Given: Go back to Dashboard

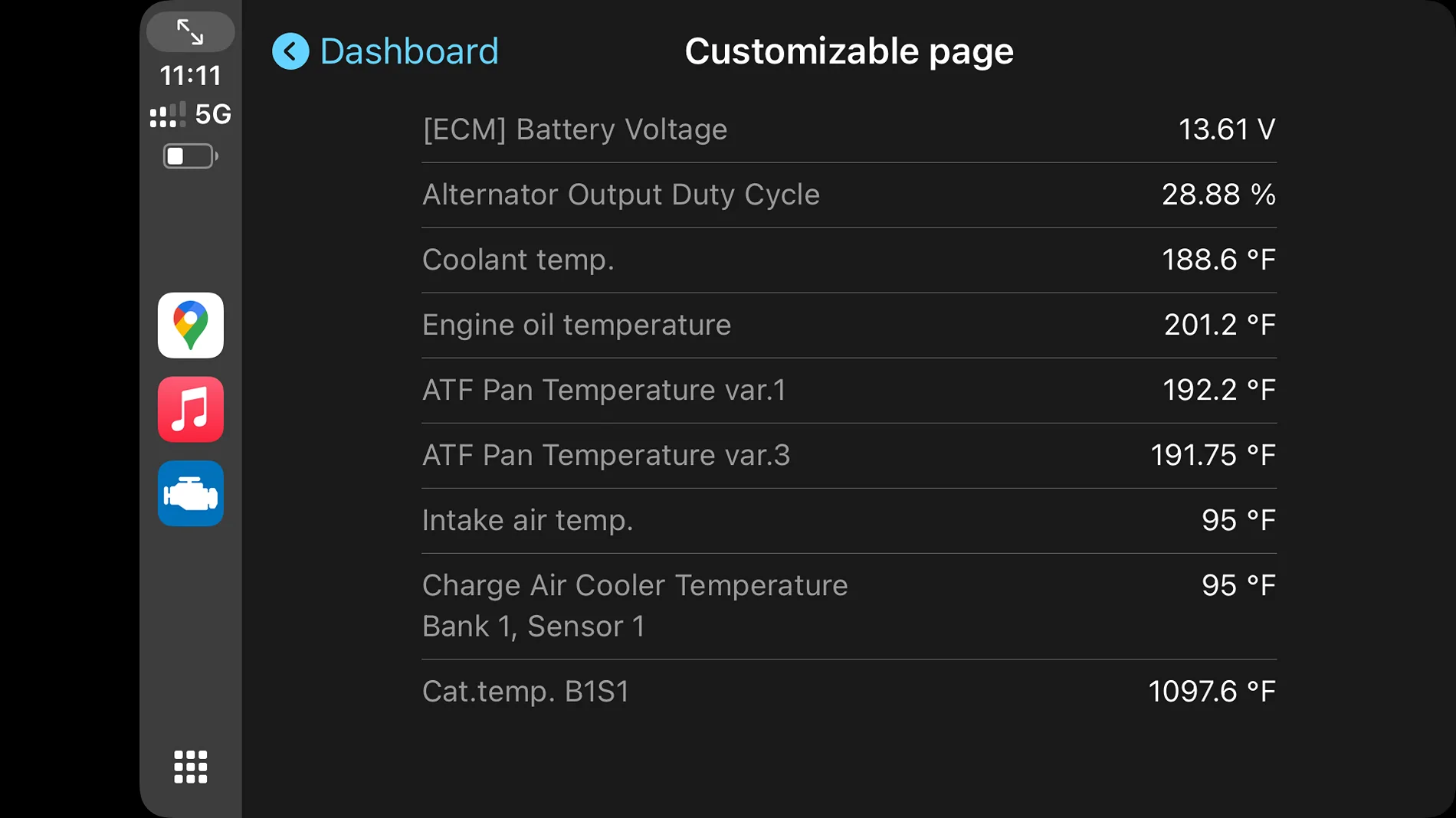Looking at the screenshot, I should [408, 51].
